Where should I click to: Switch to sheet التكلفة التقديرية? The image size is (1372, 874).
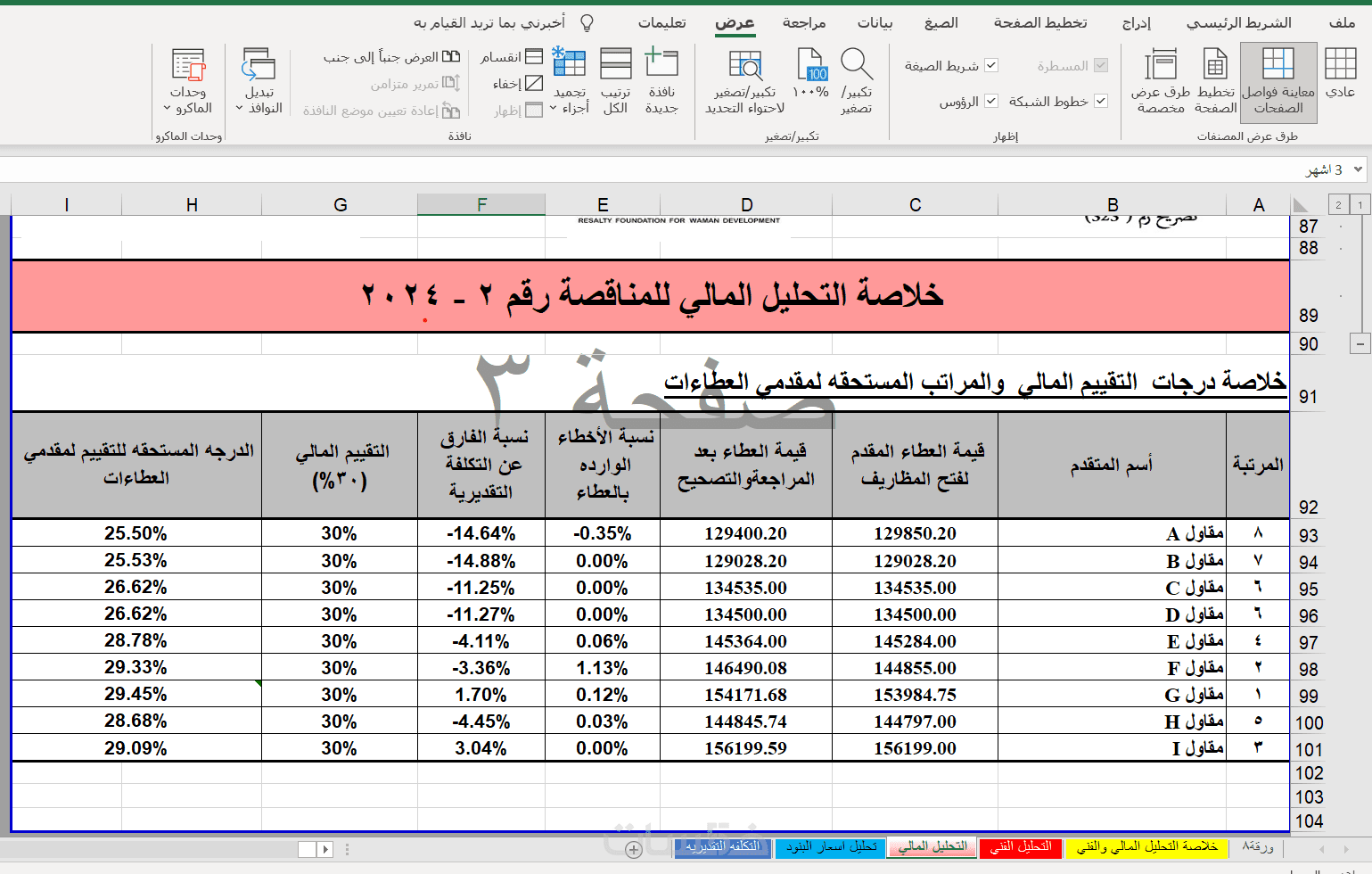tap(722, 847)
